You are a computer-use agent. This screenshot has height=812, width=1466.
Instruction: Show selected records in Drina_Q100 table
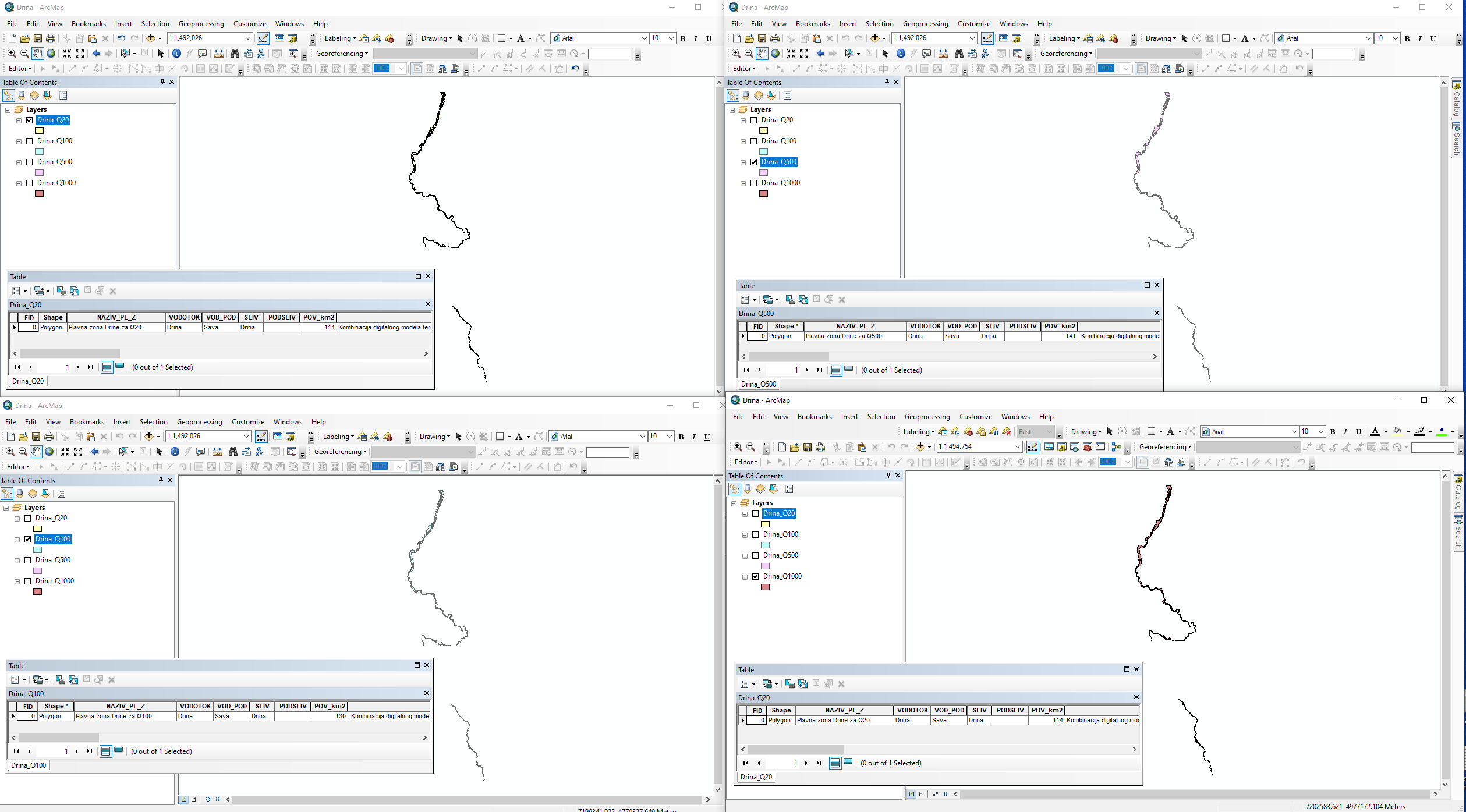pyautogui.click(x=119, y=751)
